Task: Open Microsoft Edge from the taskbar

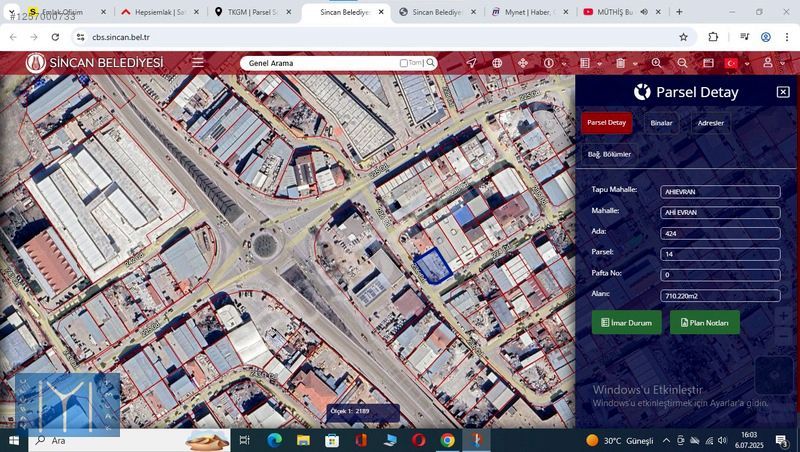Action: (274, 440)
